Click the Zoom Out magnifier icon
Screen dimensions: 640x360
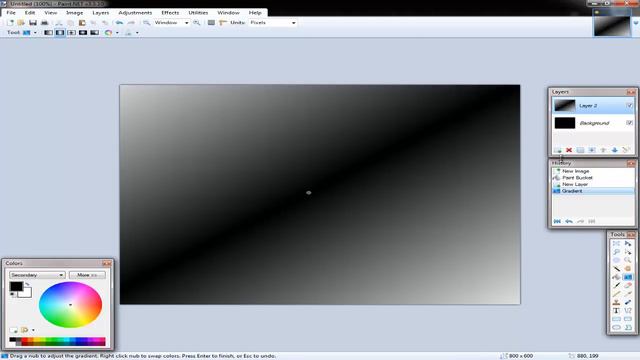point(147,23)
